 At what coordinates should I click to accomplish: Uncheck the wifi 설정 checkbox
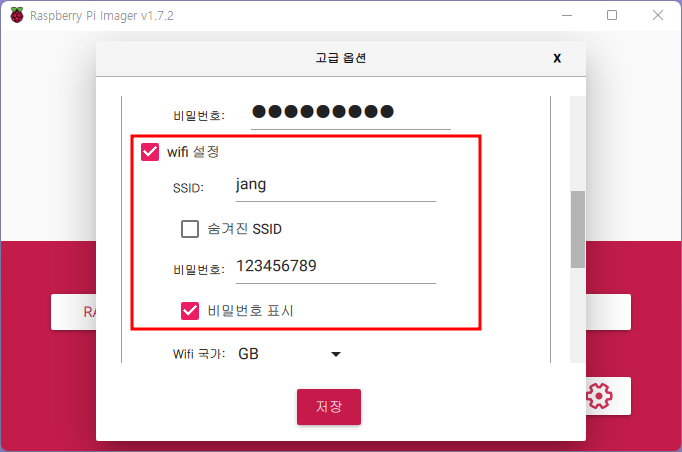point(150,152)
